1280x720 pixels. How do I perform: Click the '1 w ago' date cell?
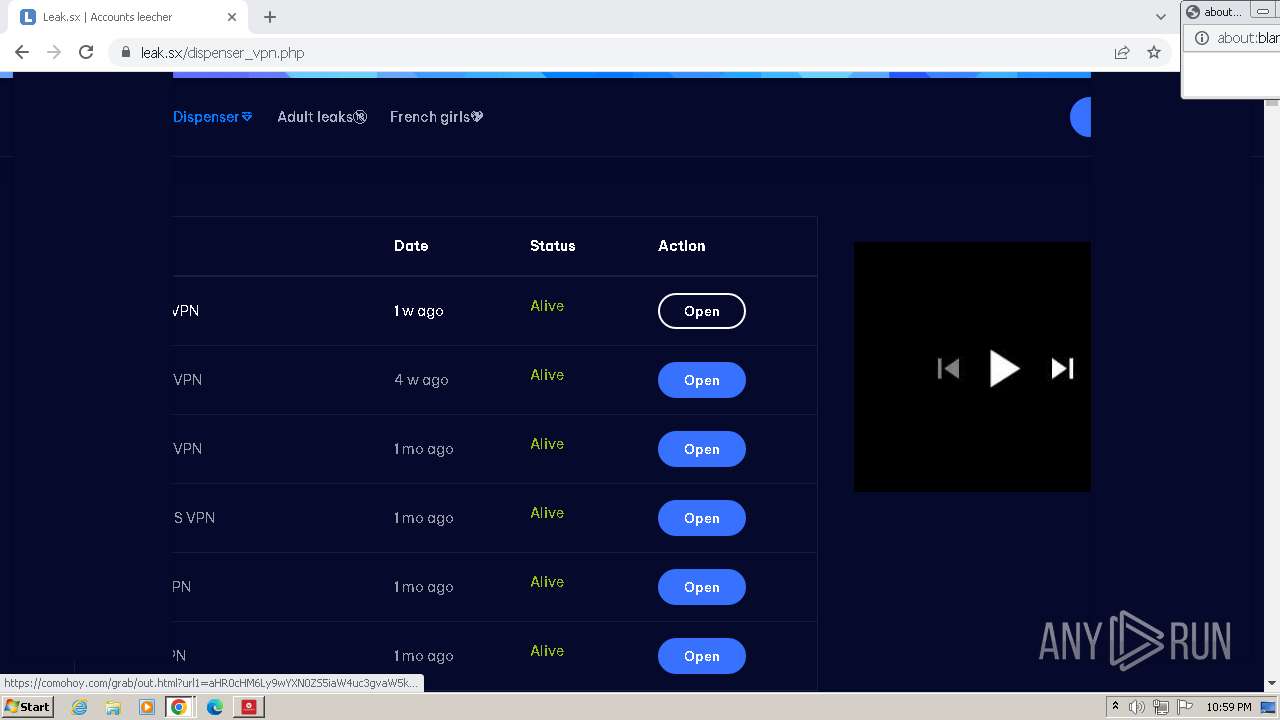click(x=419, y=311)
